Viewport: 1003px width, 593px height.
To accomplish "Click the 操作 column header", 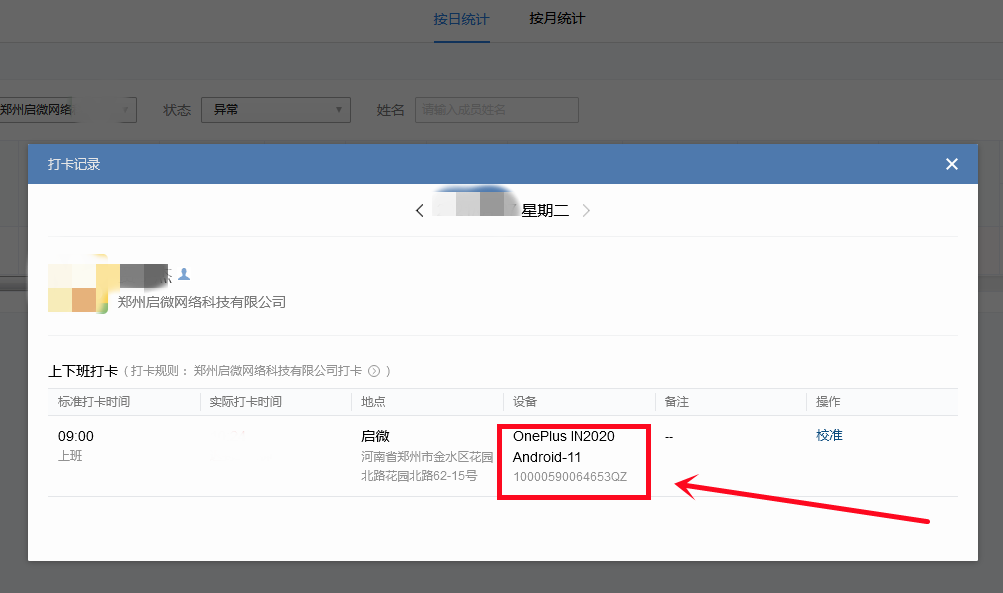I will coord(828,402).
